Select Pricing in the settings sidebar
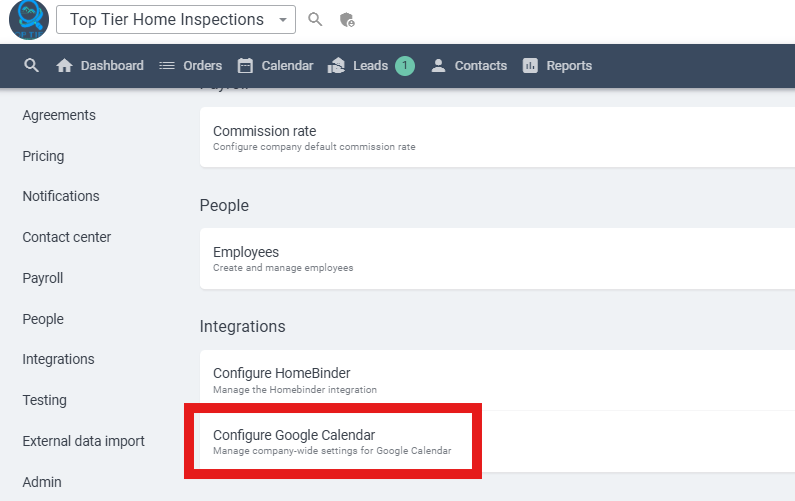 point(43,156)
